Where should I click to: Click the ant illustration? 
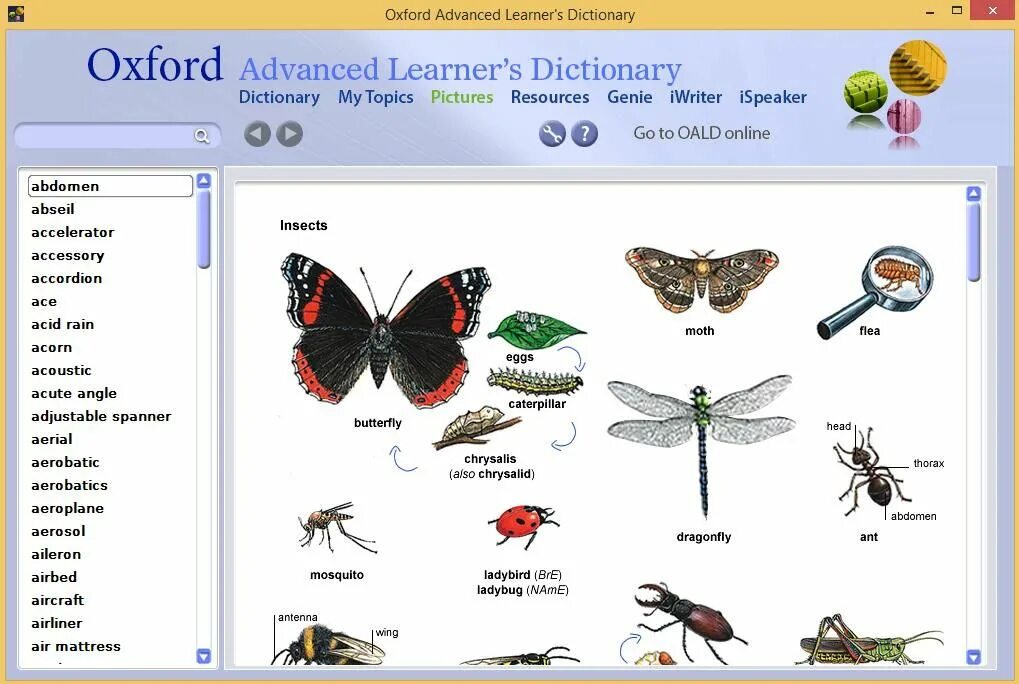tap(871, 473)
